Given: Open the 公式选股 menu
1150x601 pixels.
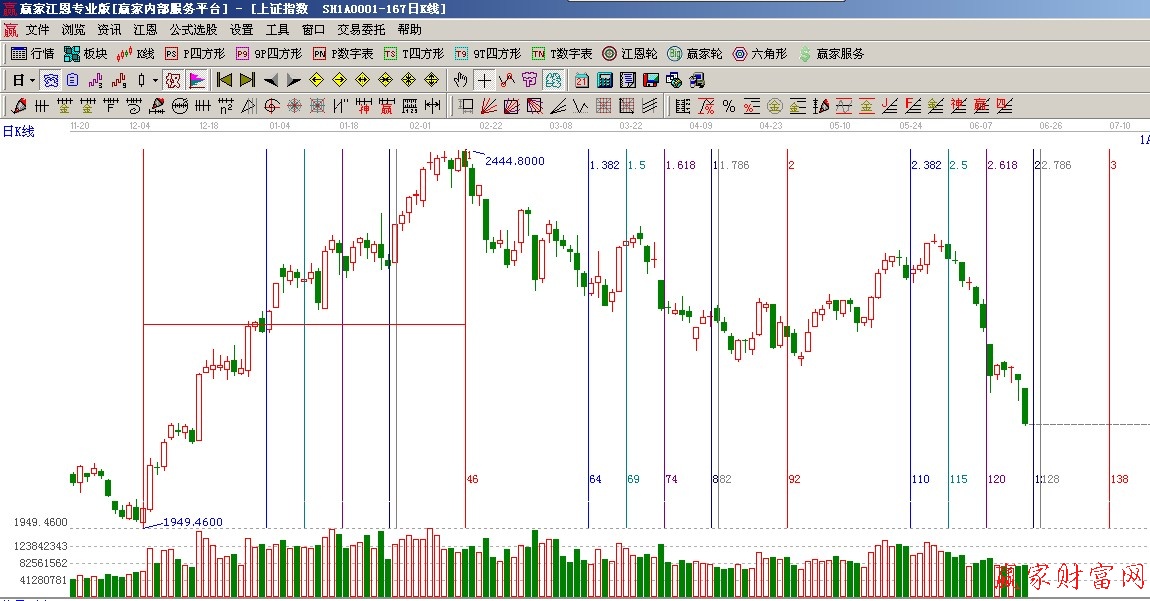Looking at the screenshot, I should [193, 30].
